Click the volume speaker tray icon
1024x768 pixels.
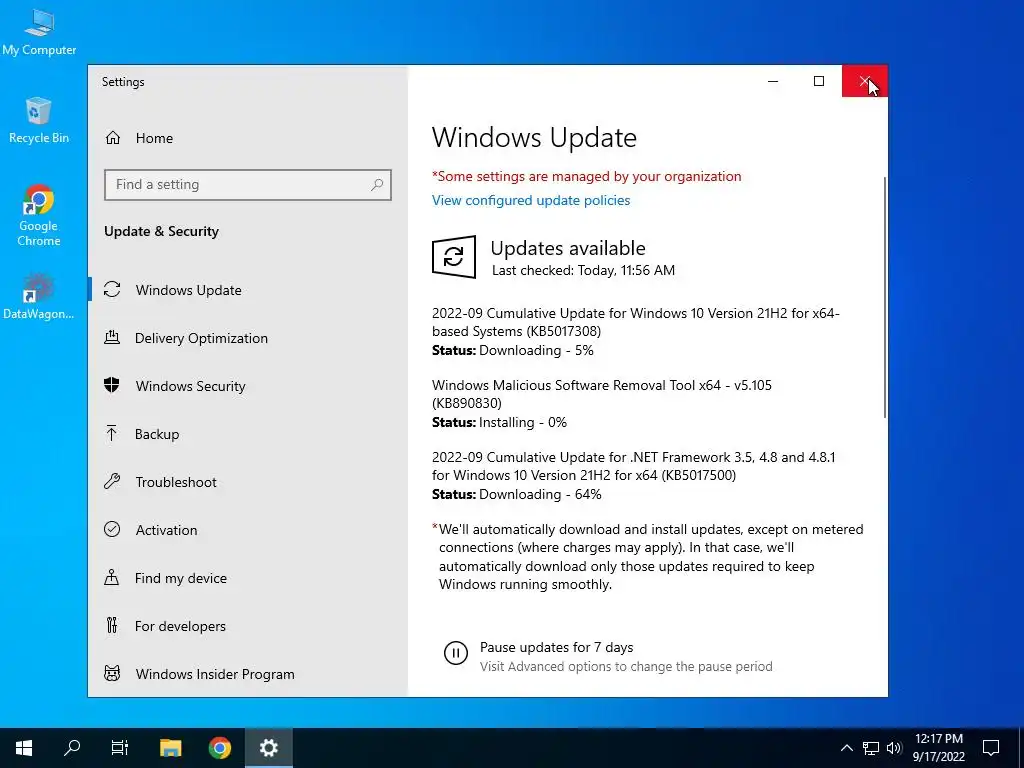click(894, 748)
